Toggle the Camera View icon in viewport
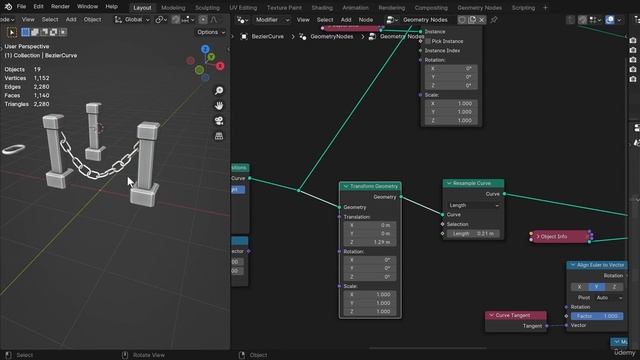The width and height of the screenshot is (640, 360). 219,121
